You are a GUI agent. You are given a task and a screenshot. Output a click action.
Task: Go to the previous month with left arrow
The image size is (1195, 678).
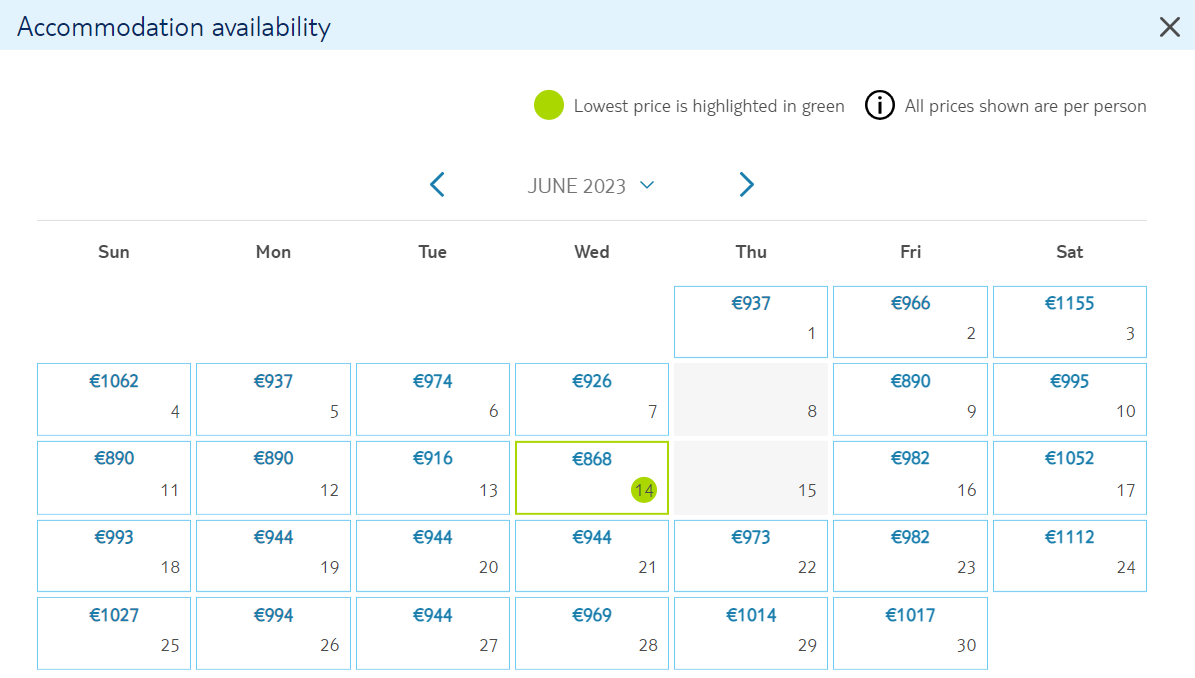[437, 184]
